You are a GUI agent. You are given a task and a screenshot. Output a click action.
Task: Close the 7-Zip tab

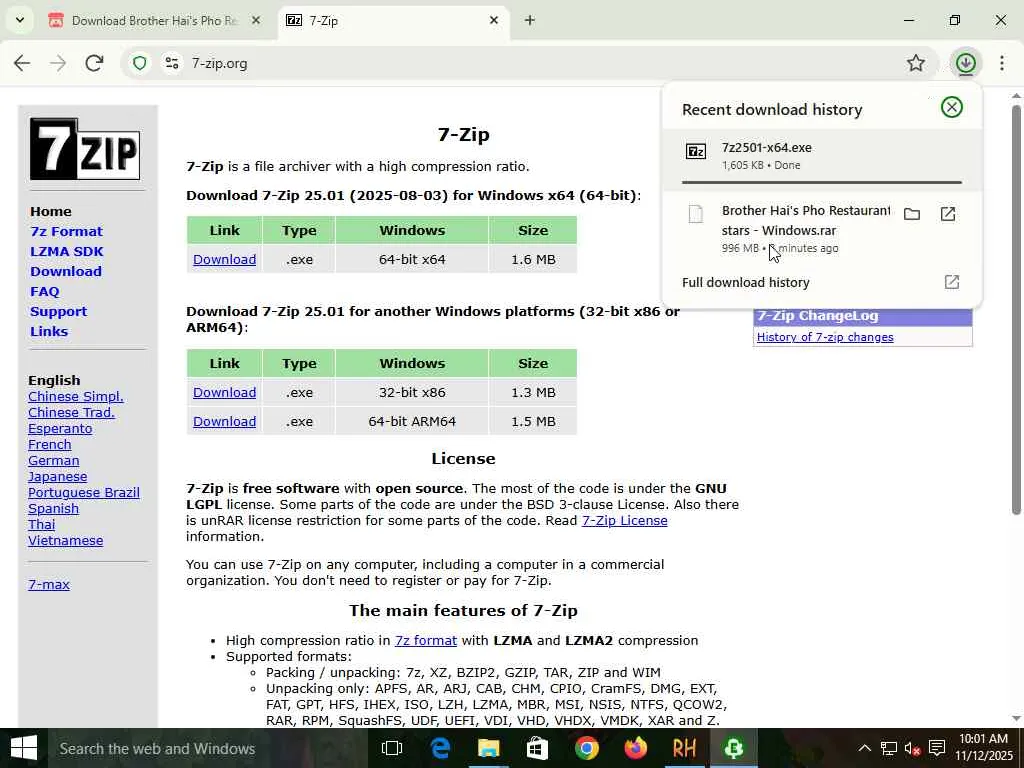pyautogui.click(x=494, y=20)
